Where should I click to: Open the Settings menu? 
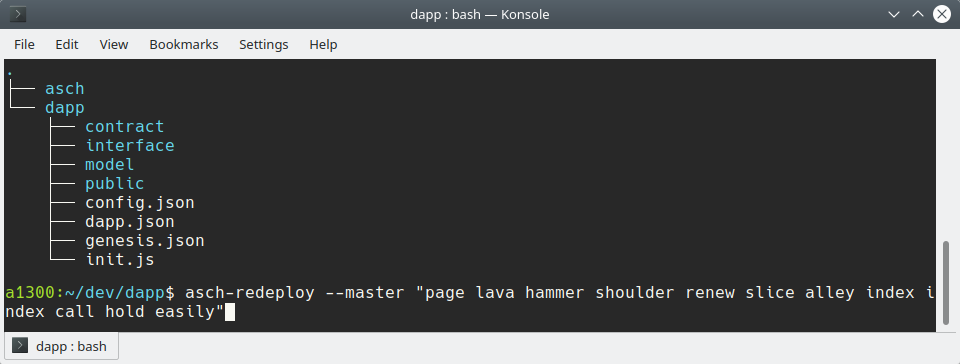(263, 45)
